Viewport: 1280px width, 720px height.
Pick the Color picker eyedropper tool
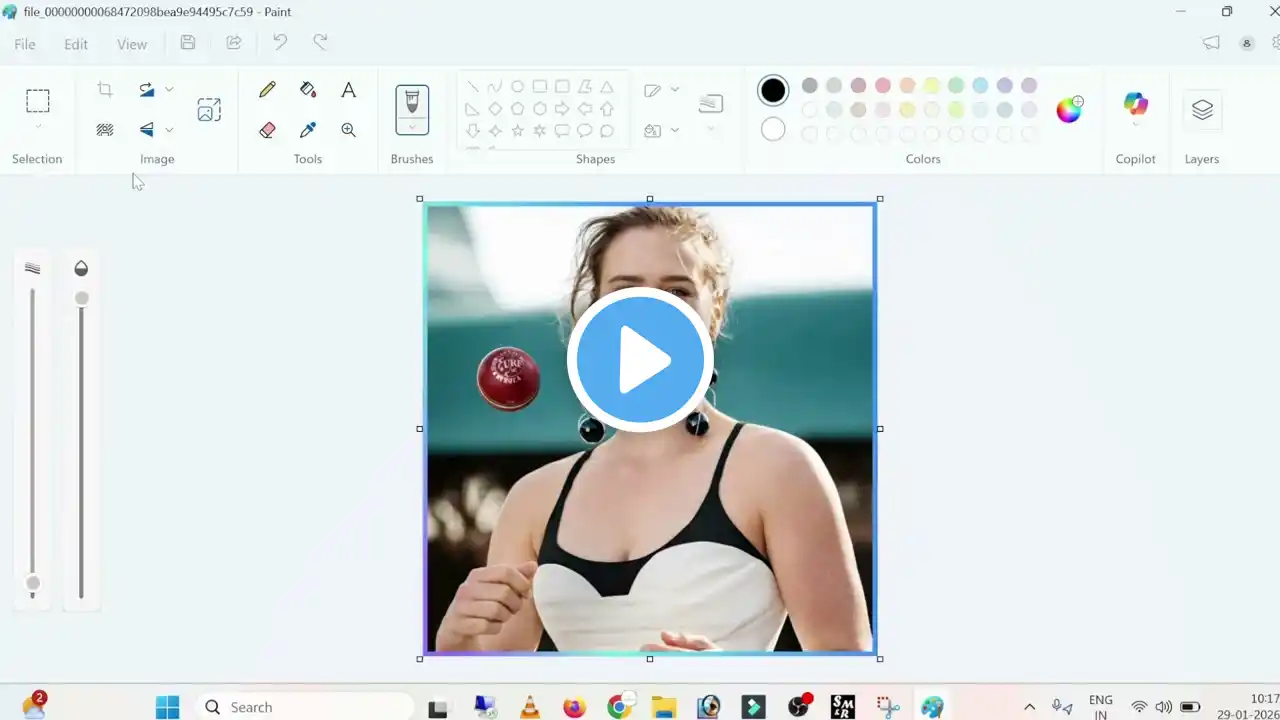pyautogui.click(x=308, y=129)
